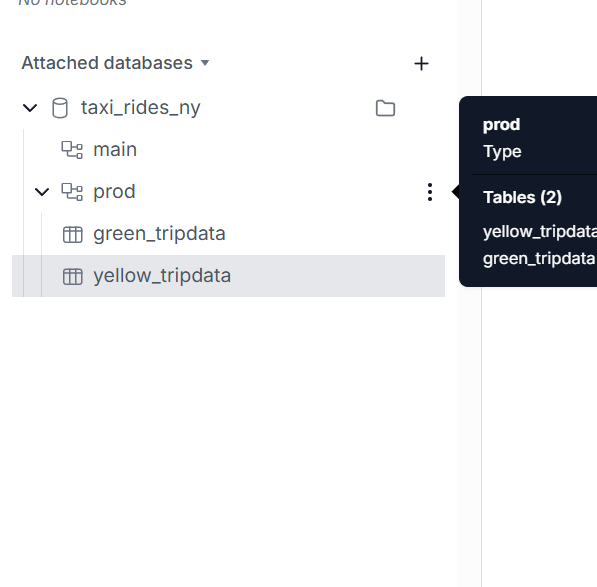Click the folder icon beside taxi_rides_ny
597x587 pixels.
coord(385,108)
